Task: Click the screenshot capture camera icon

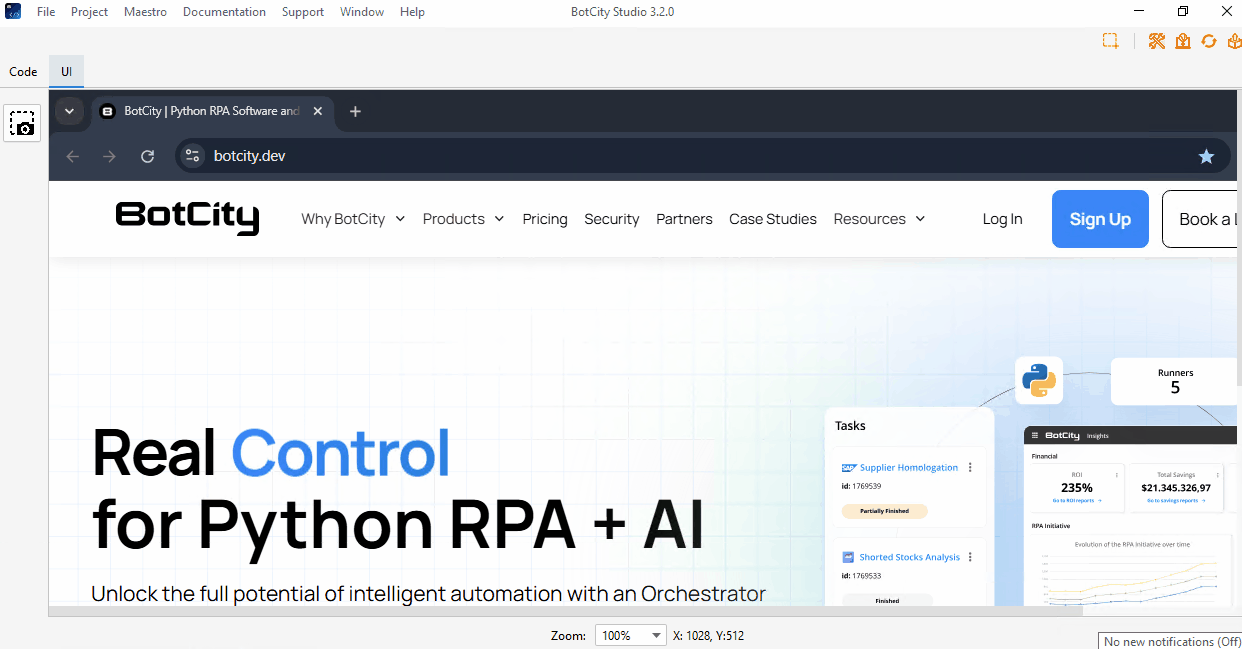Action: tap(22, 123)
